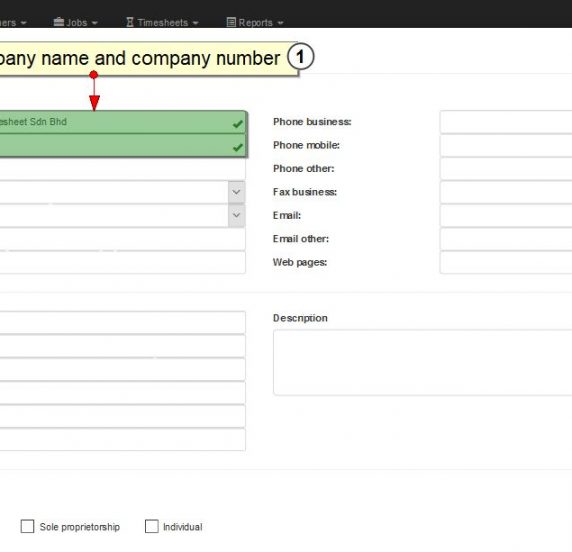
Task: Select the Web pages input field
Action: point(506,262)
